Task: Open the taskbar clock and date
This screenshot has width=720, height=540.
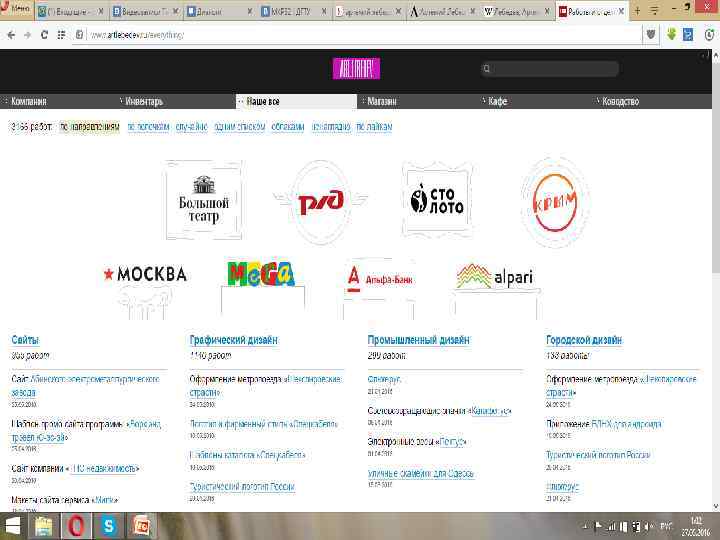Action: coord(696,527)
